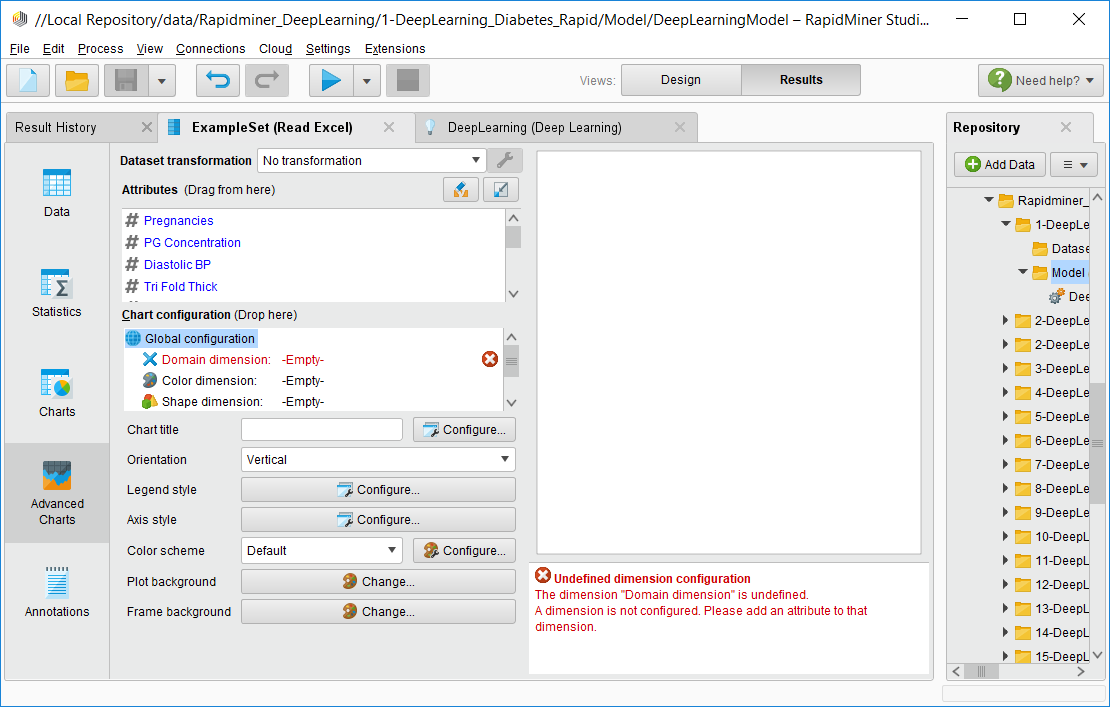
Task: Open the Data table view
Action: click(x=57, y=192)
